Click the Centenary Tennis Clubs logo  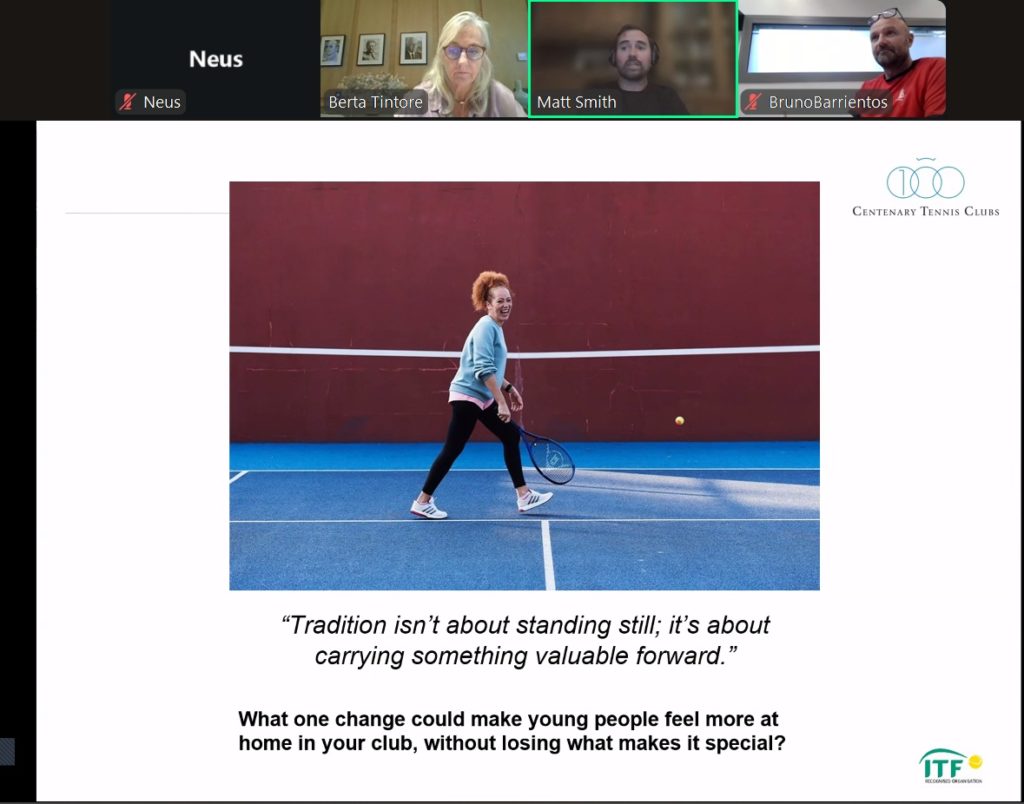925,188
